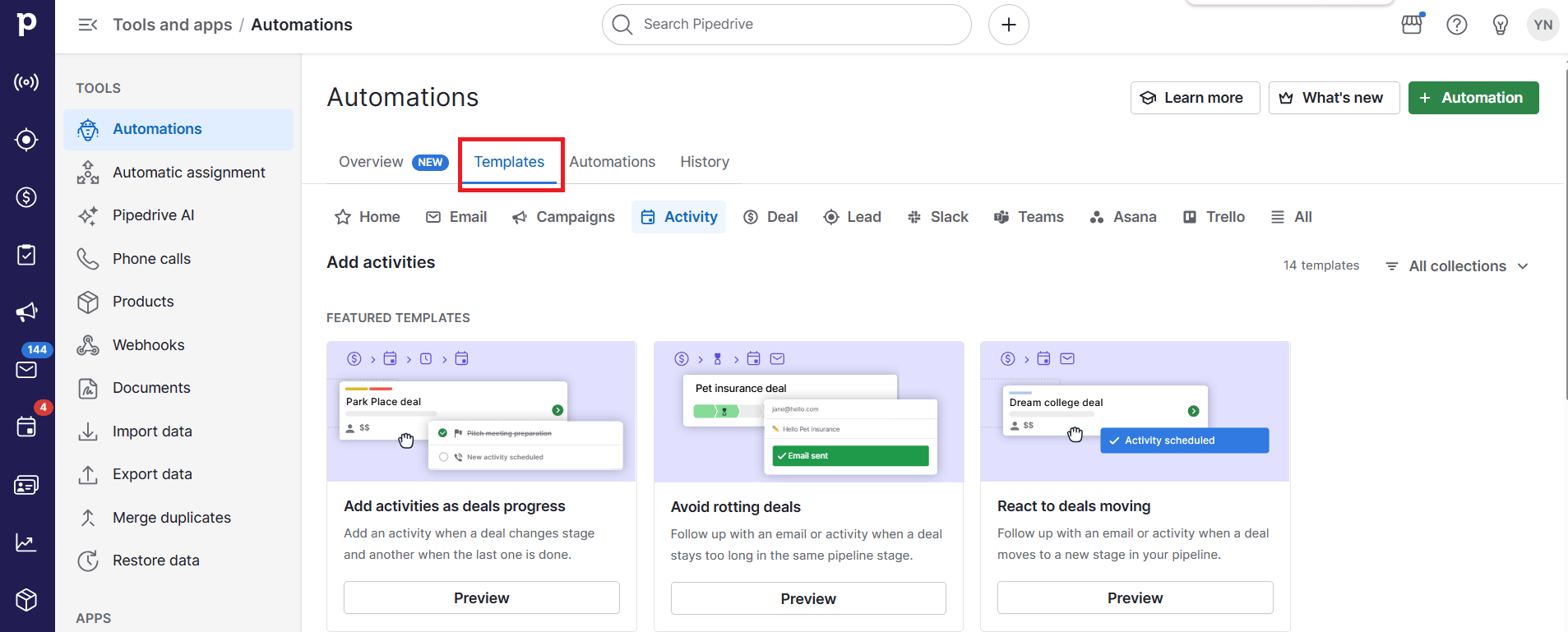Image resolution: width=1568 pixels, height=632 pixels.
Task: Click the What's new button
Action: pos(1334,98)
